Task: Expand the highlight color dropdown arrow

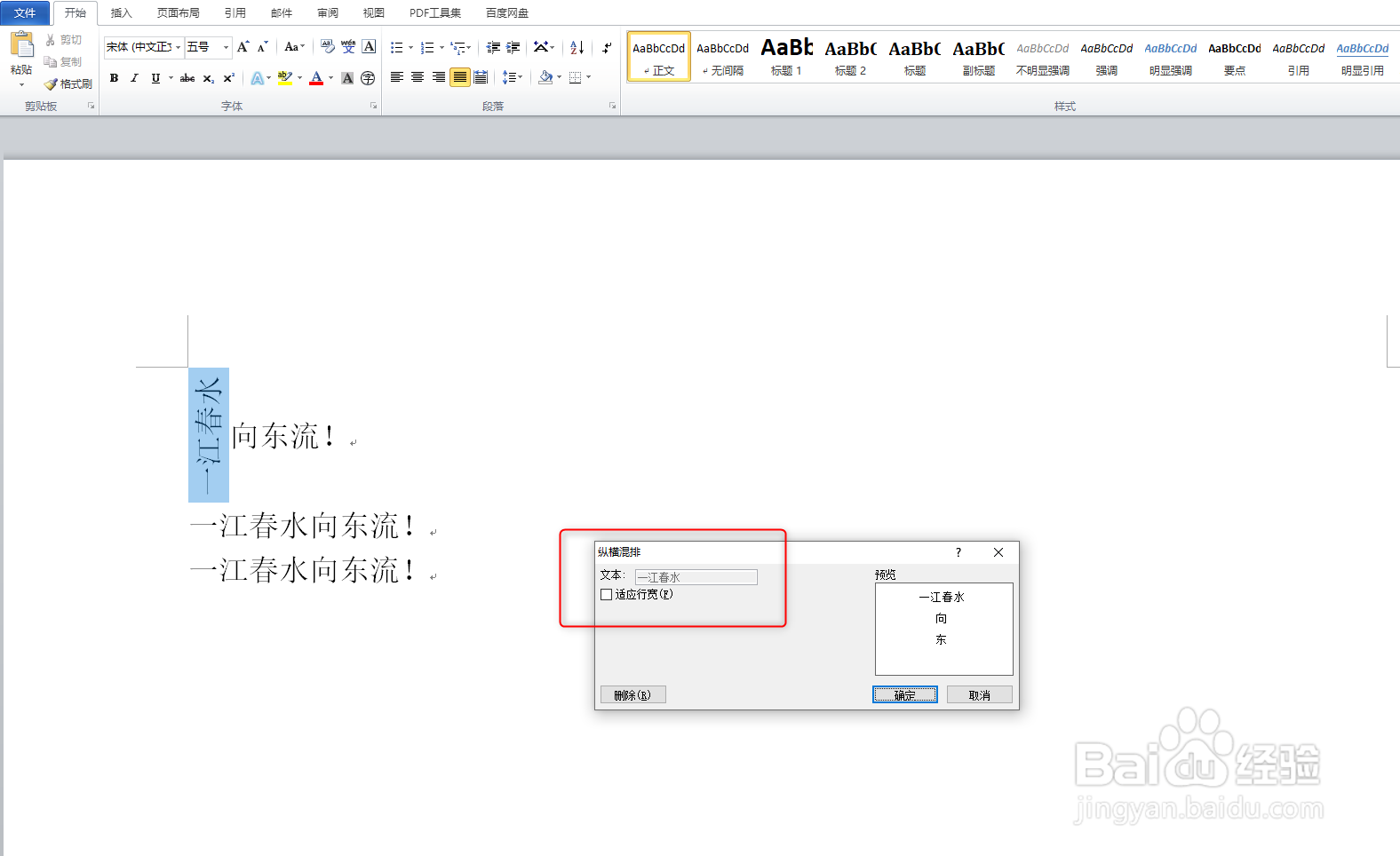Action: point(299,78)
